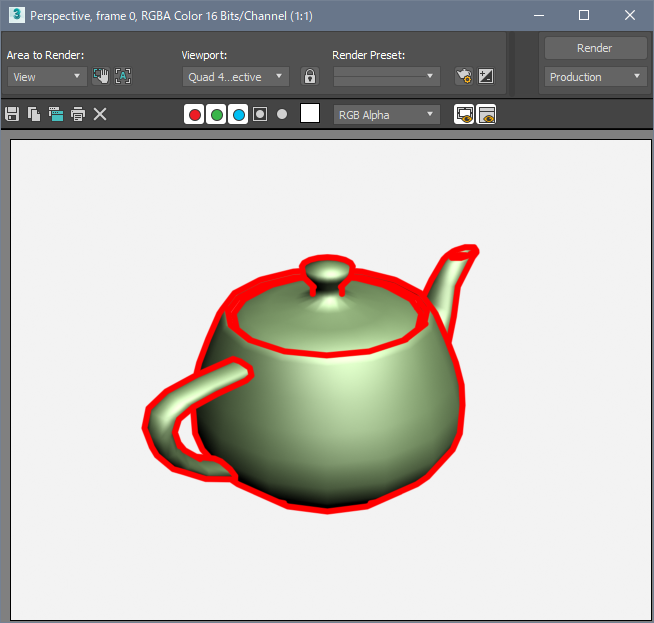Toggle the green channel display
Screen dimensions: 654x623
217,115
